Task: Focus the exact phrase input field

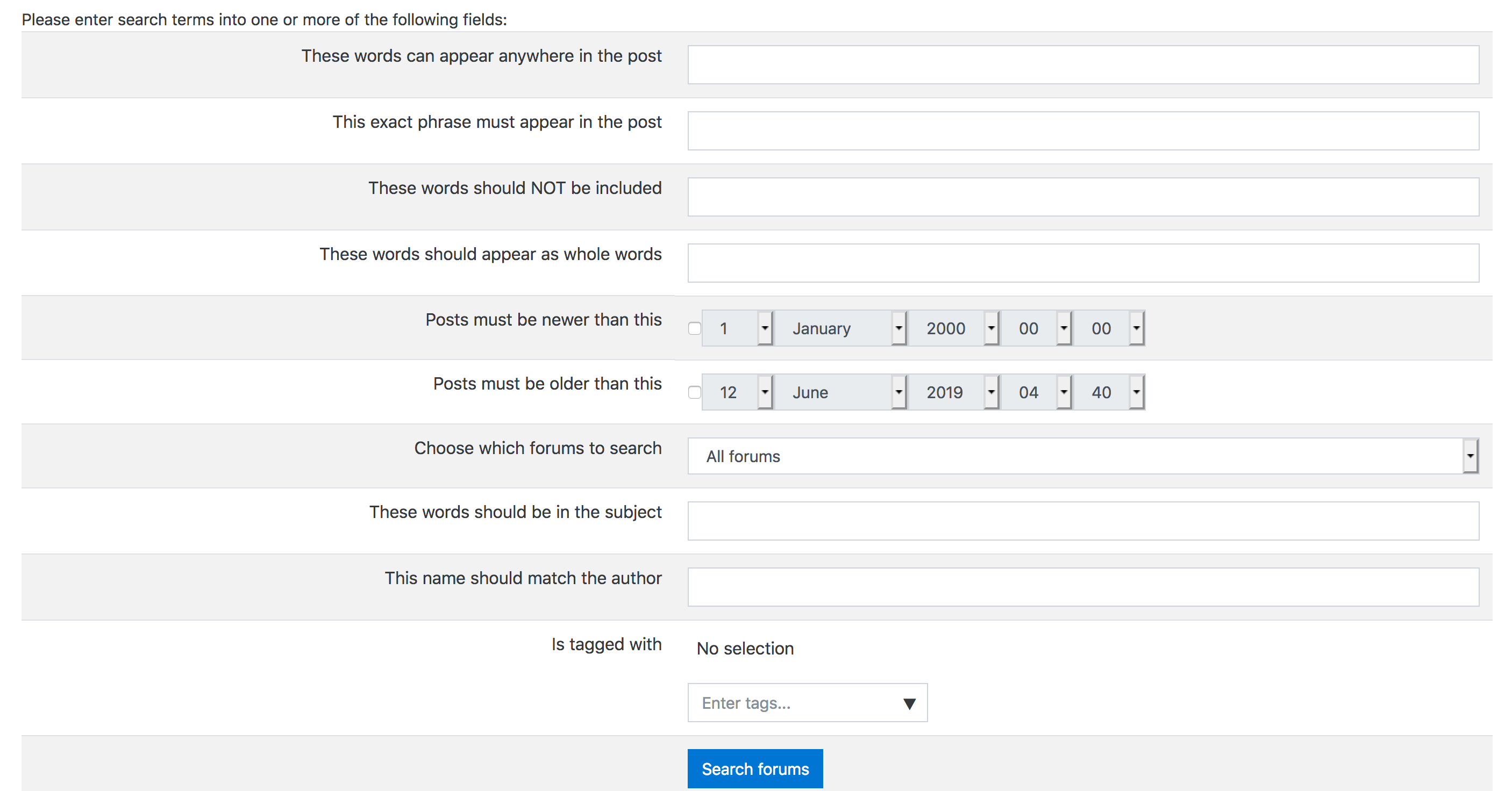Action: point(1083,130)
